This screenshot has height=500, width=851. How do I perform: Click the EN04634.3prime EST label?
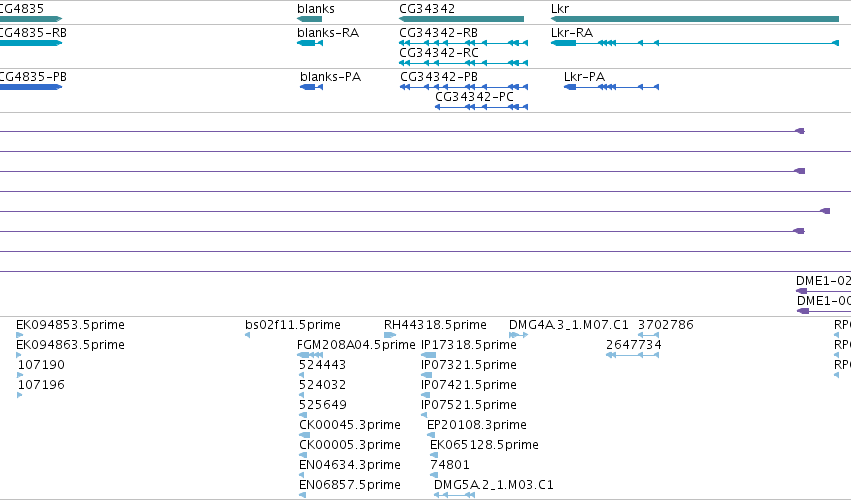point(350,465)
